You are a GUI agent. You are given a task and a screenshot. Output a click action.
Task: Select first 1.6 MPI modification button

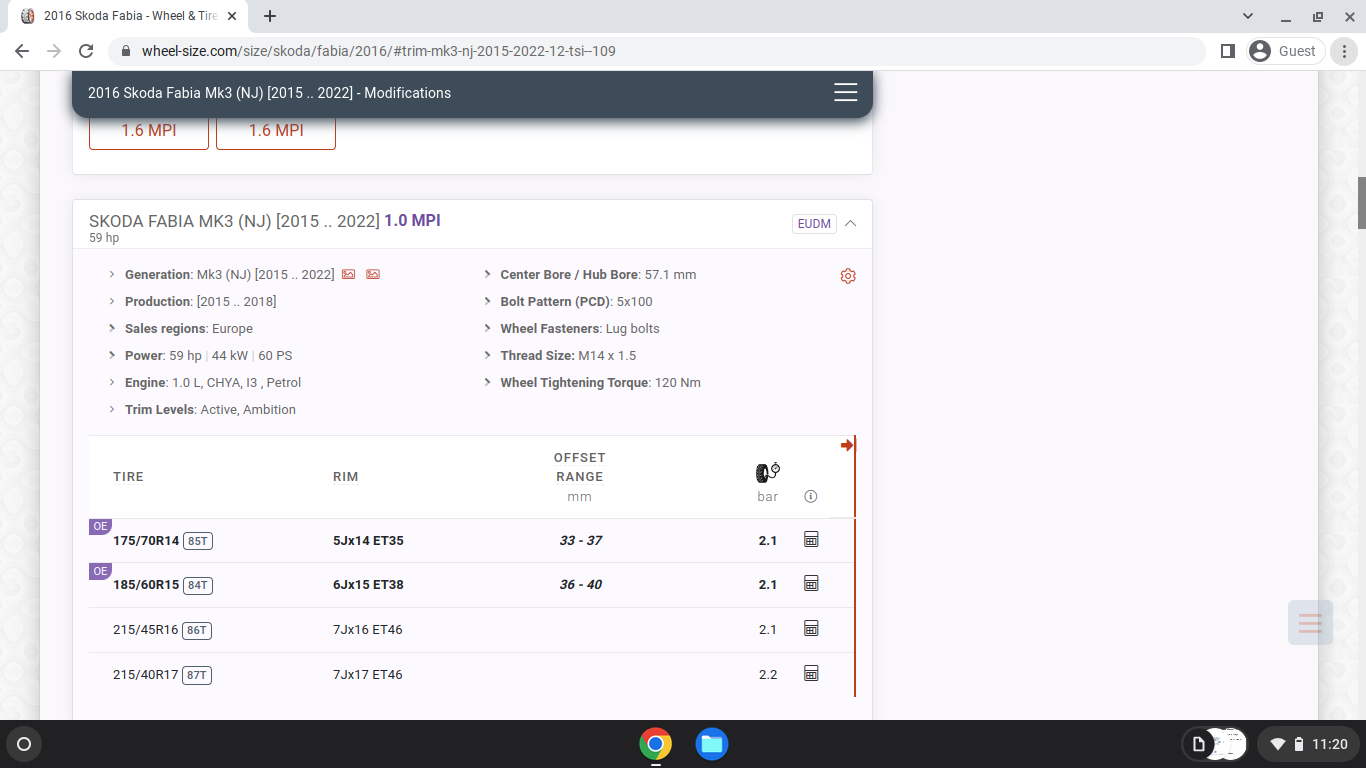coord(149,130)
